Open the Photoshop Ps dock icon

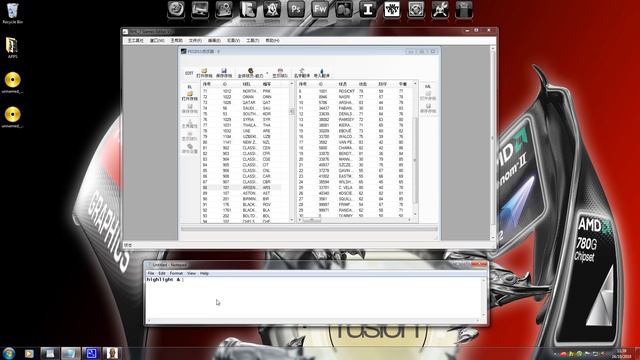pos(296,10)
